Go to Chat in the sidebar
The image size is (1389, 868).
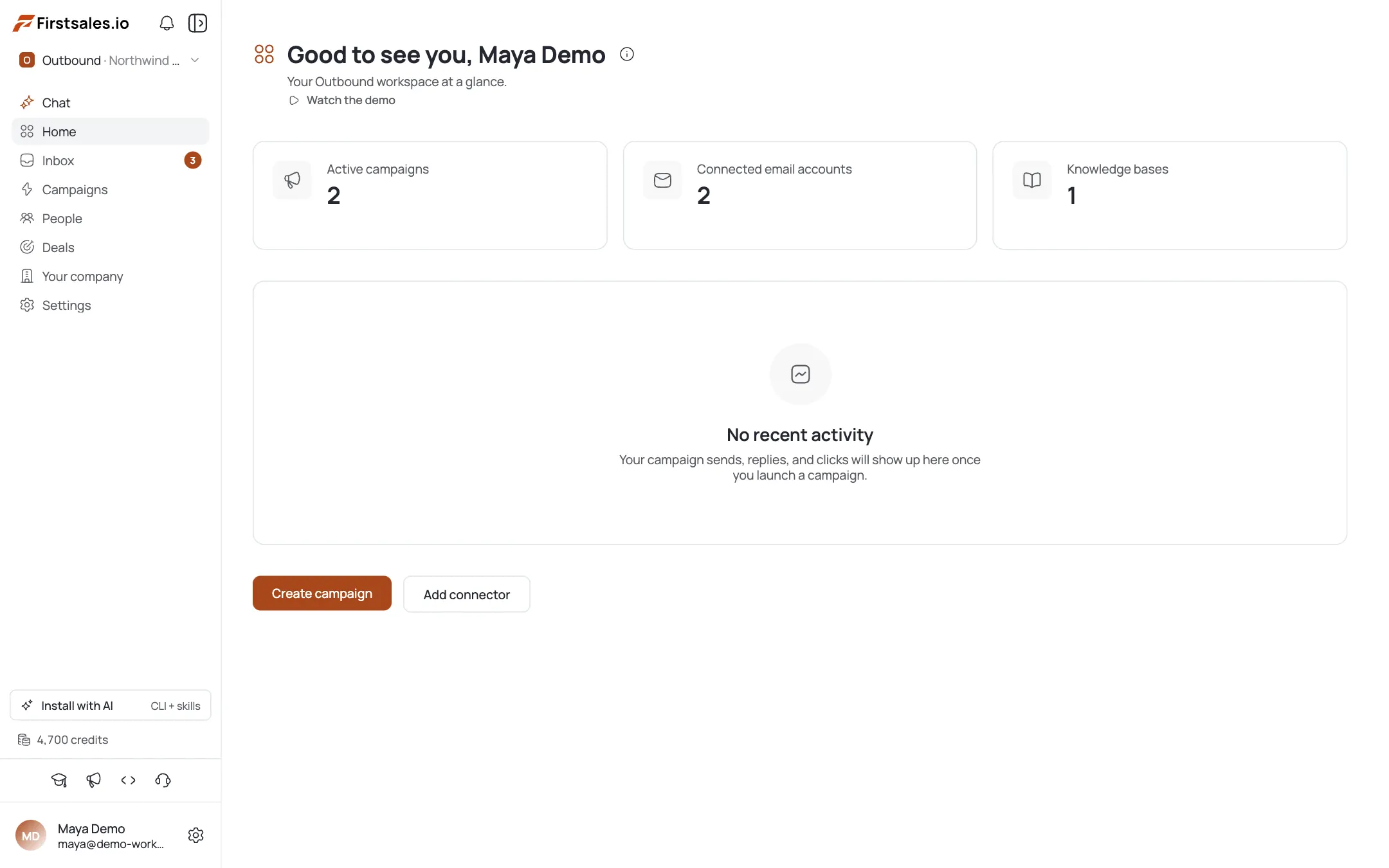click(x=111, y=103)
